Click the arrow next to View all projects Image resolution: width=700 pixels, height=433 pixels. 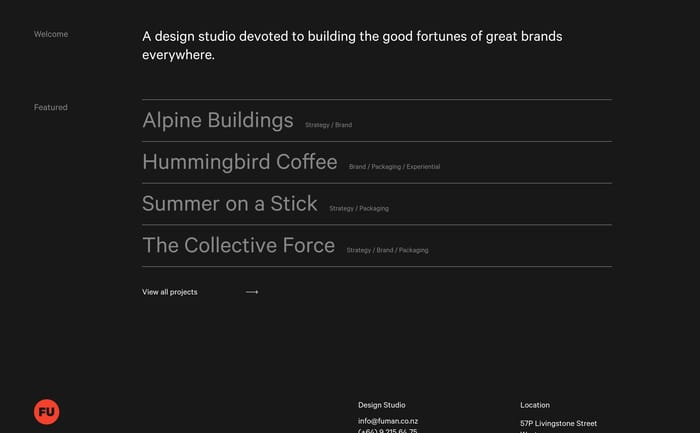click(x=252, y=292)
